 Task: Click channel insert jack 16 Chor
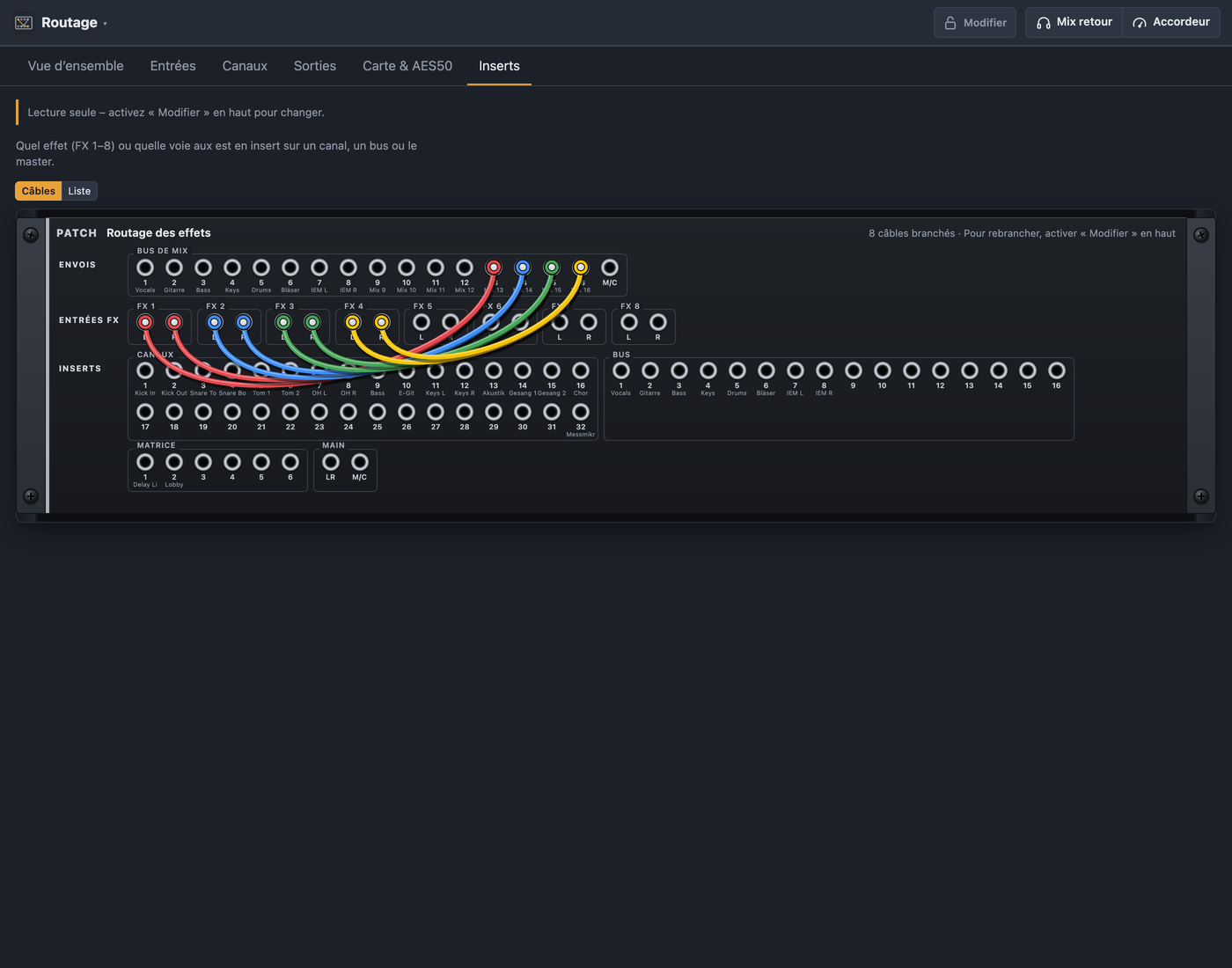[581, 370]
